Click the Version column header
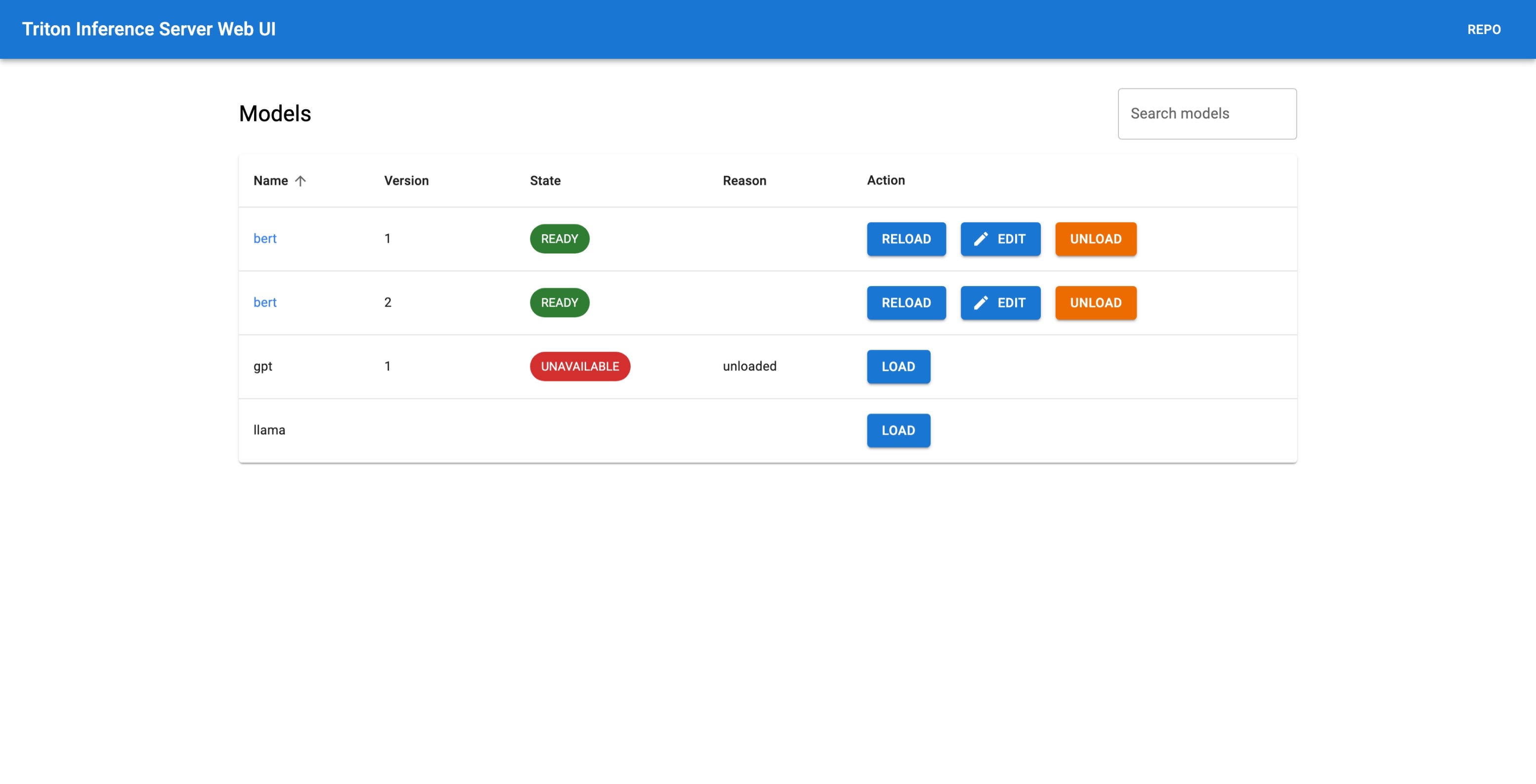Screen dimensions: 1536x784 click(x=406, y=181)
